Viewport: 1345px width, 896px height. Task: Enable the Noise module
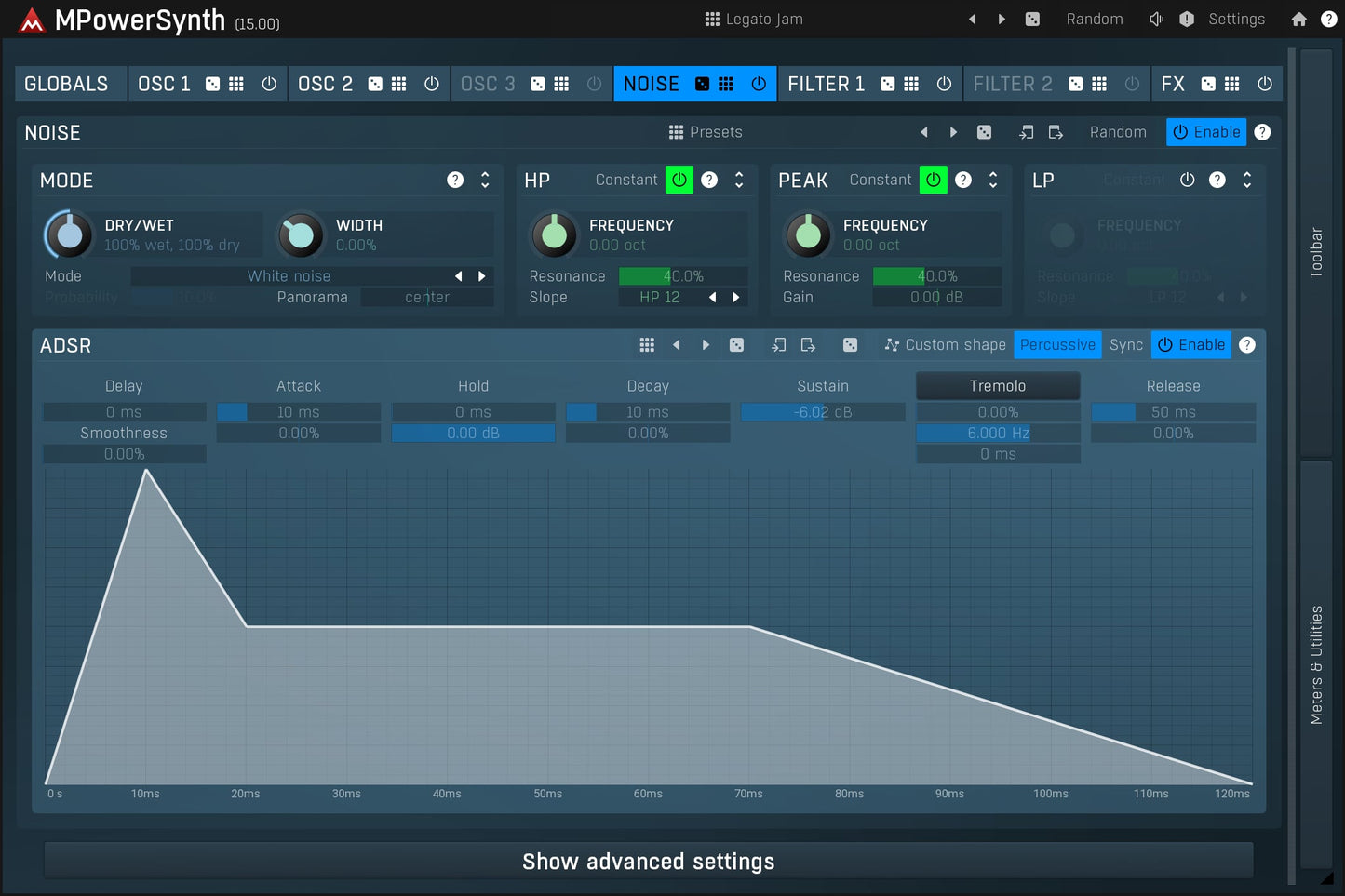(1206, 131)
